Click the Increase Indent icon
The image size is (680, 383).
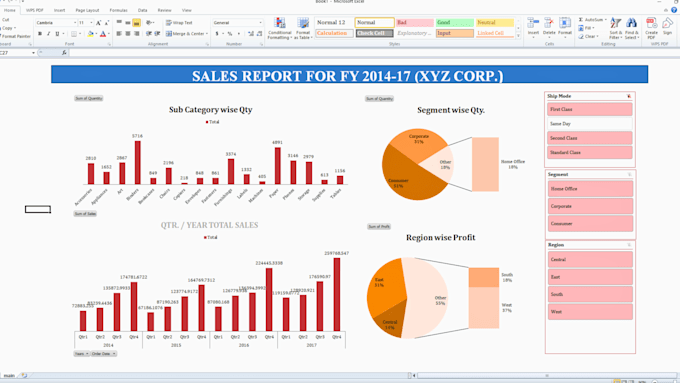[157, 33]
